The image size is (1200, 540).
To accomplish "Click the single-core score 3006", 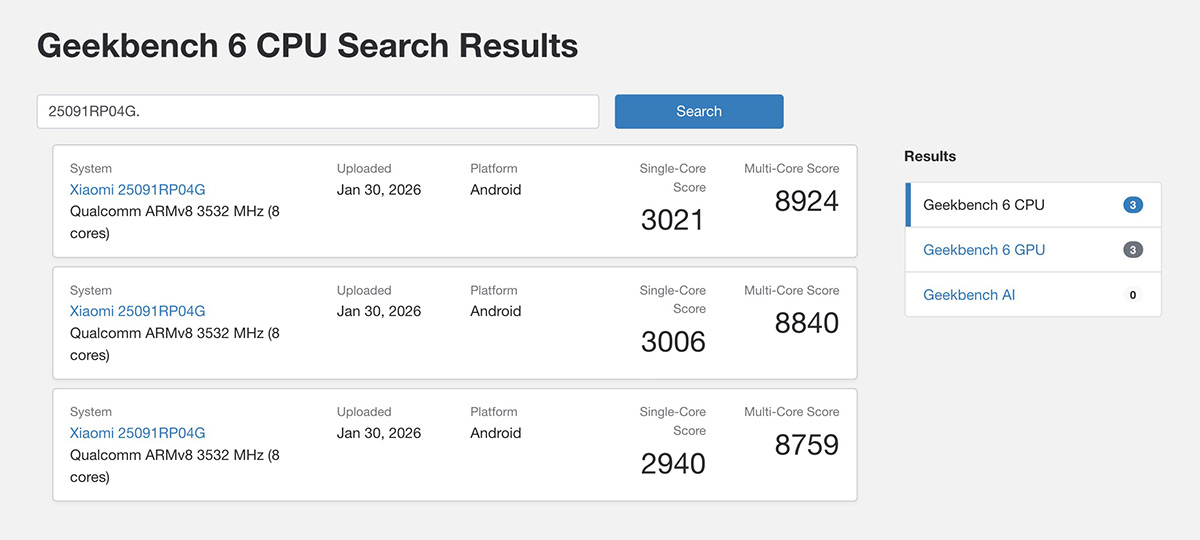I will coord(673,342).
